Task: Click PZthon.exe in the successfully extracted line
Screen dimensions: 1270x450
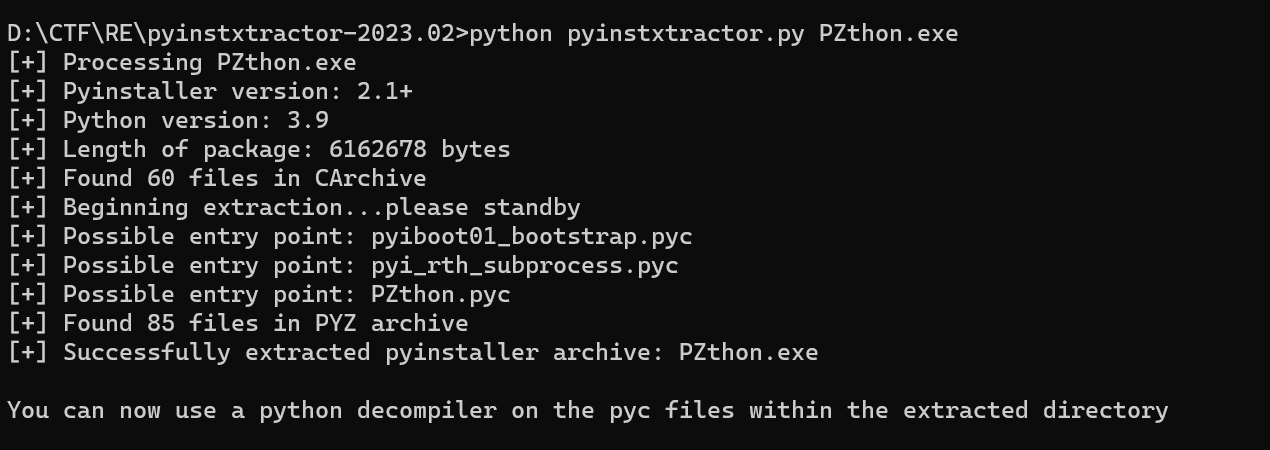Action: click(748, 353)
